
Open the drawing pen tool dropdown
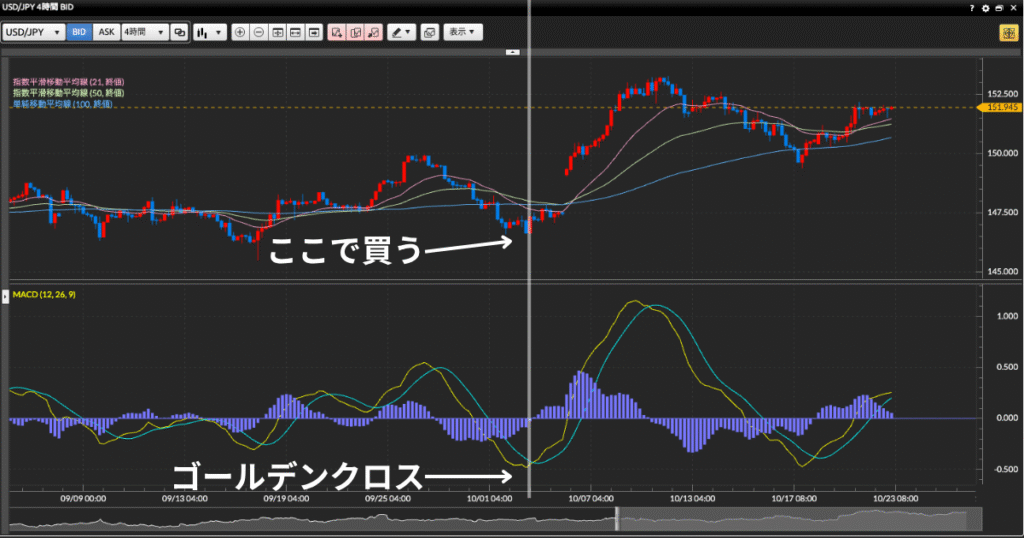pos(402,32)
